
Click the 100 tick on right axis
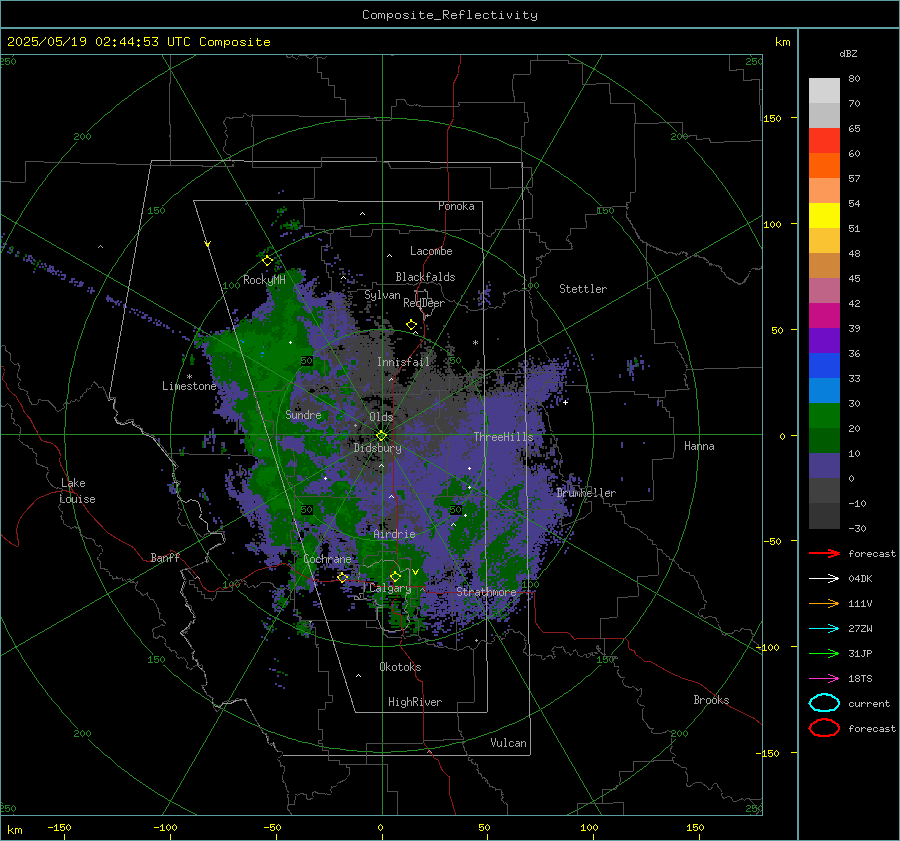[x=772, y=224]
